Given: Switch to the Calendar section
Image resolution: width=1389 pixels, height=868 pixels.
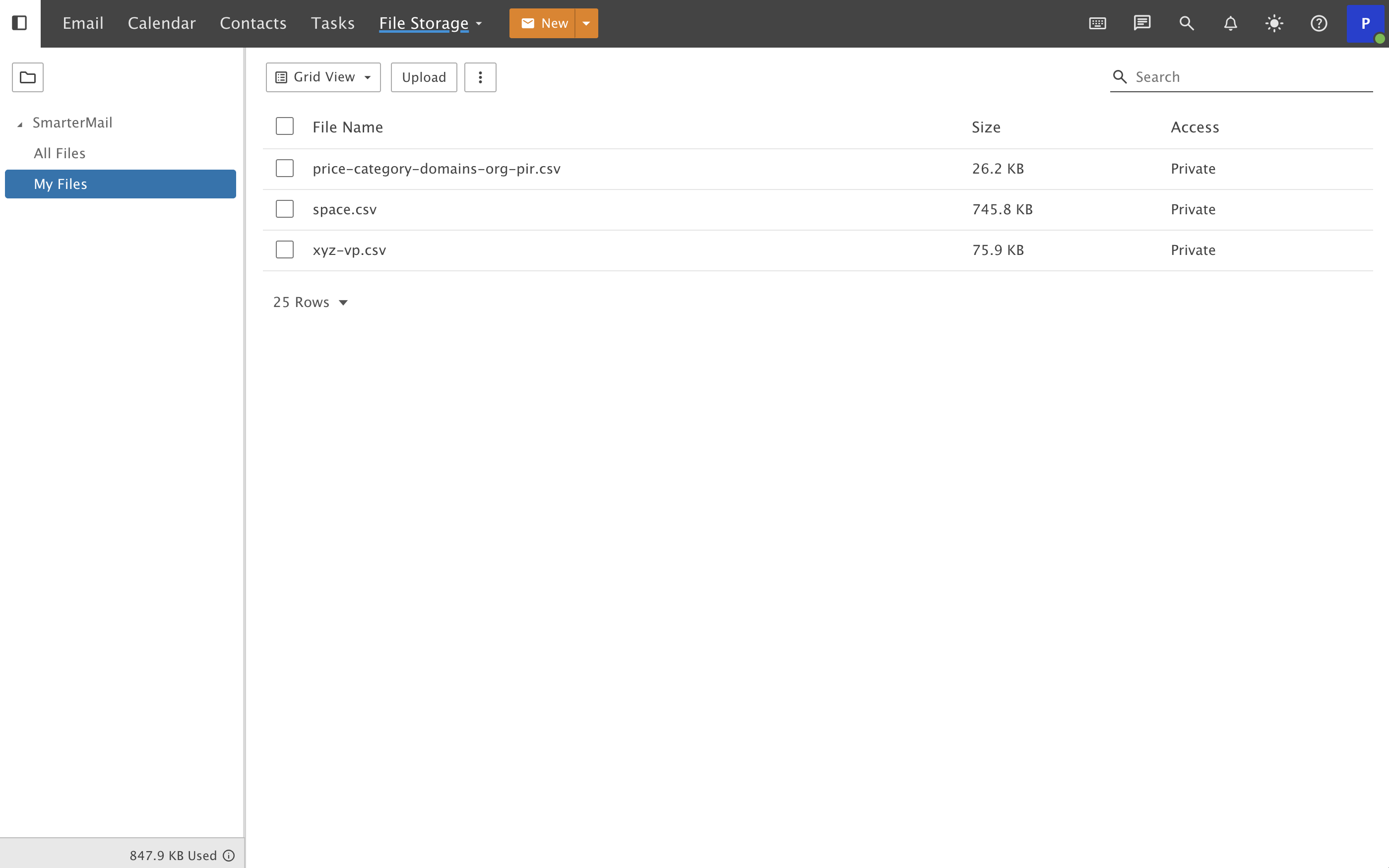Looking at the screenshot, I should click(x=161, y=23).
